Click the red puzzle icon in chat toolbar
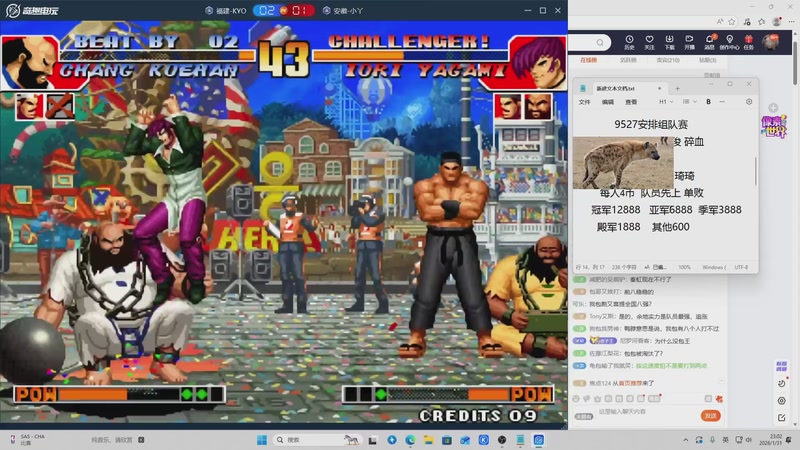Image resolution: width=800 pixels, height=450 pixels. 719,399
